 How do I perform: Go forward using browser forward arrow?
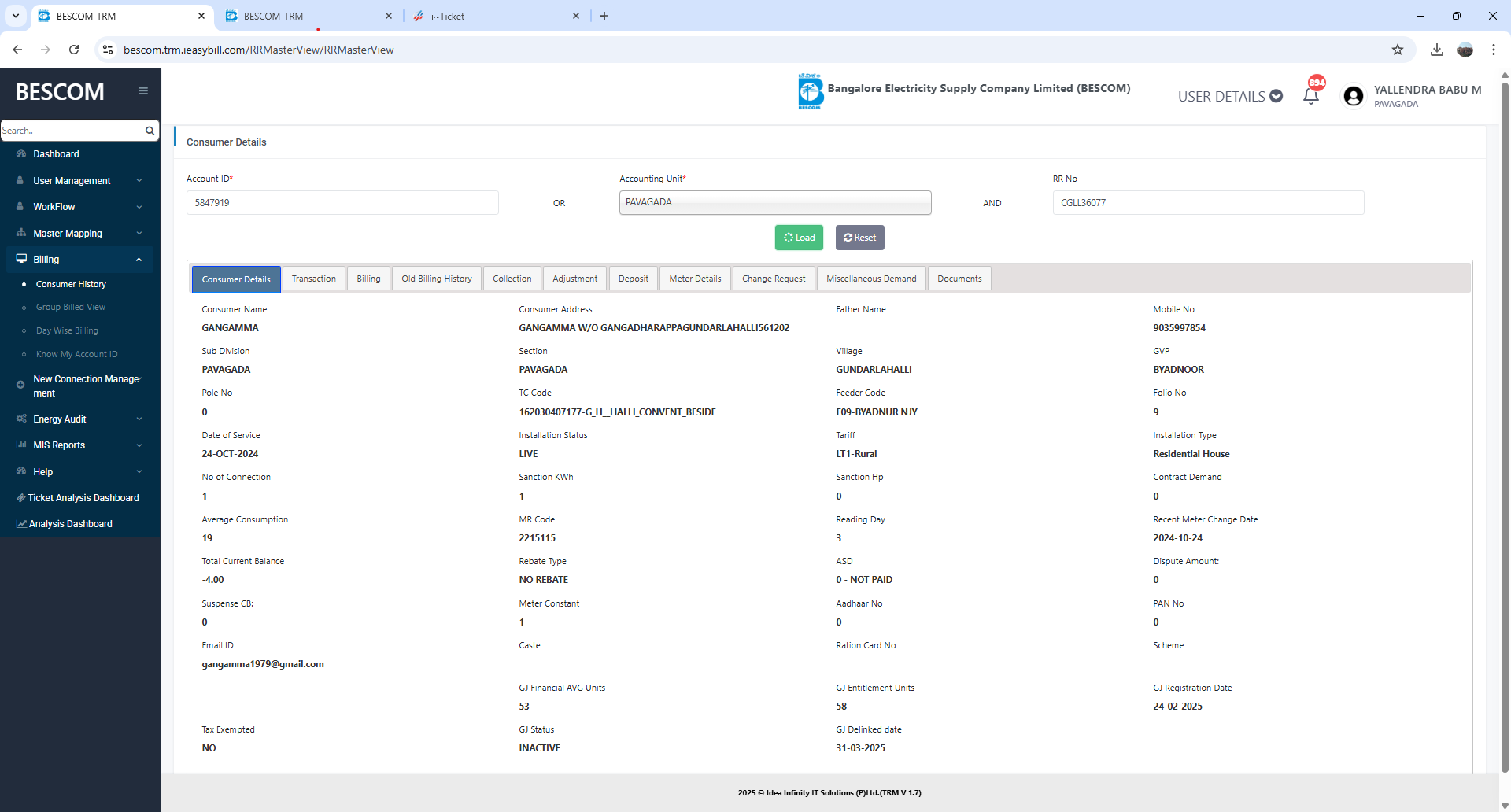tap(46, 50)
